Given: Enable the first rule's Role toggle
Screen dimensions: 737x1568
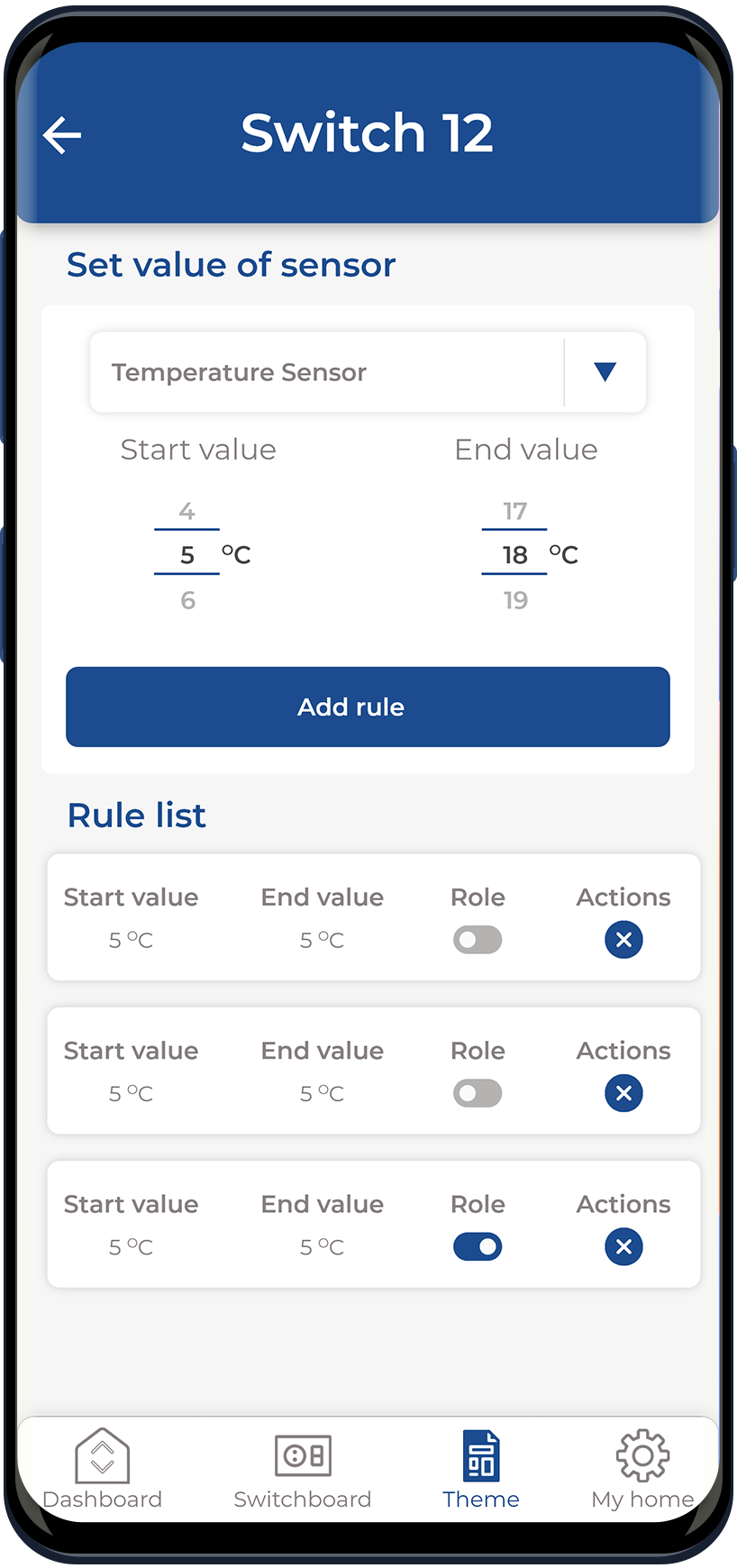Looking at the screenshot, I should pyautogui.click(x=478, y=940).
